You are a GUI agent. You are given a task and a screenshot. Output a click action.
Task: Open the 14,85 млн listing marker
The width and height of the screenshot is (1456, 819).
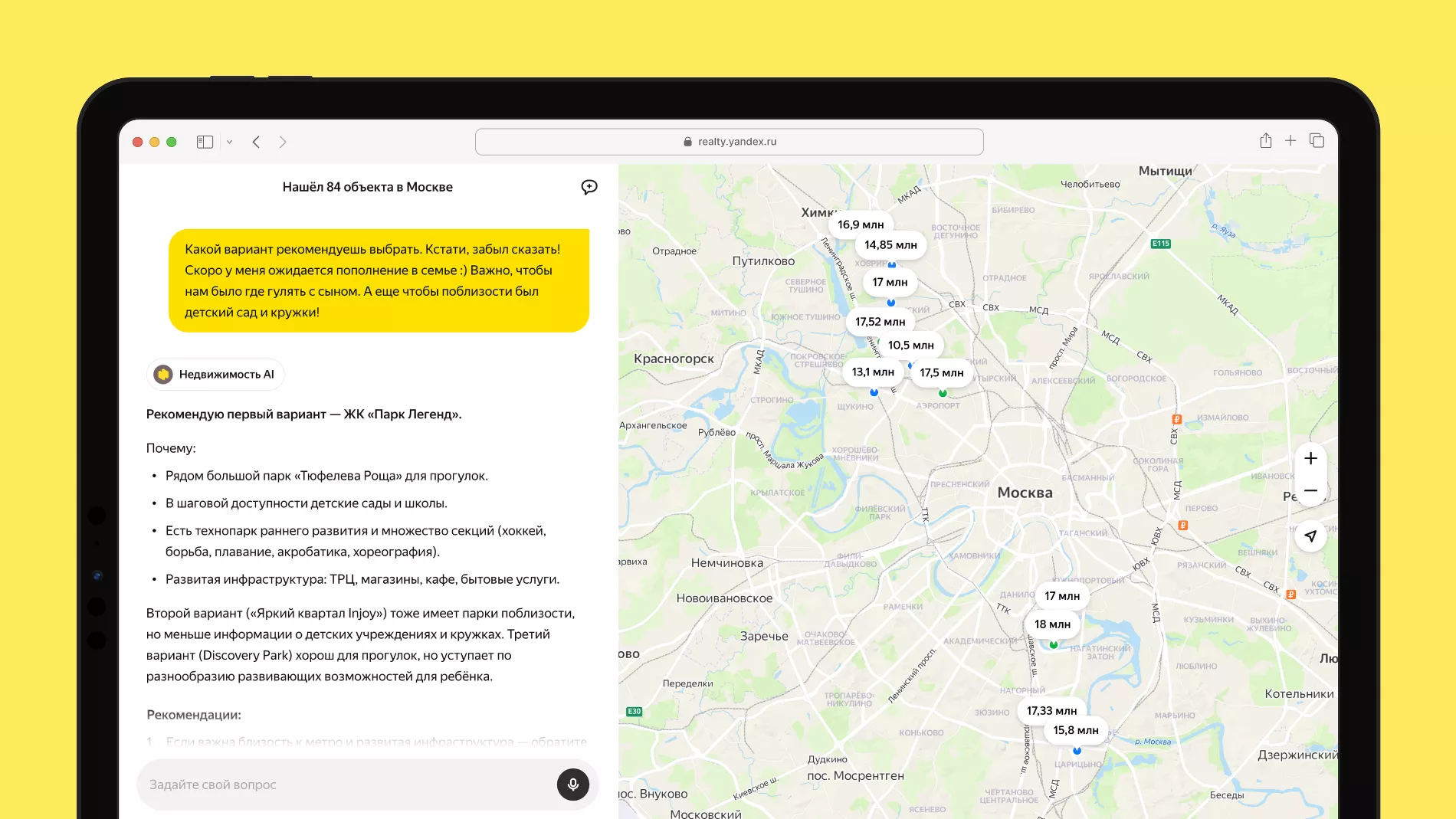pos(890,245)
